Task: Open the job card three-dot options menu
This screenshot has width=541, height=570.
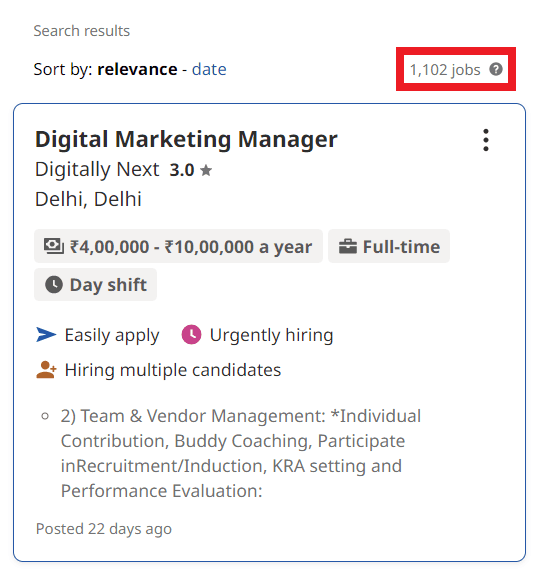Action: pyautogui.click(x=486, y=140)
